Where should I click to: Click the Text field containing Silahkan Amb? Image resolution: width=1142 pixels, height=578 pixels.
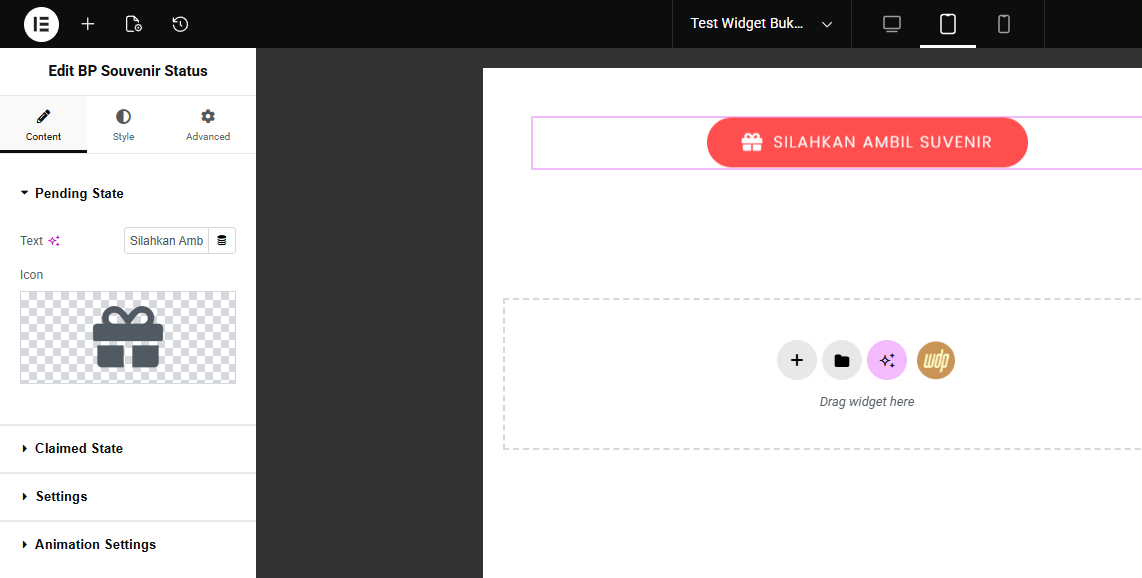click(166, 241)
